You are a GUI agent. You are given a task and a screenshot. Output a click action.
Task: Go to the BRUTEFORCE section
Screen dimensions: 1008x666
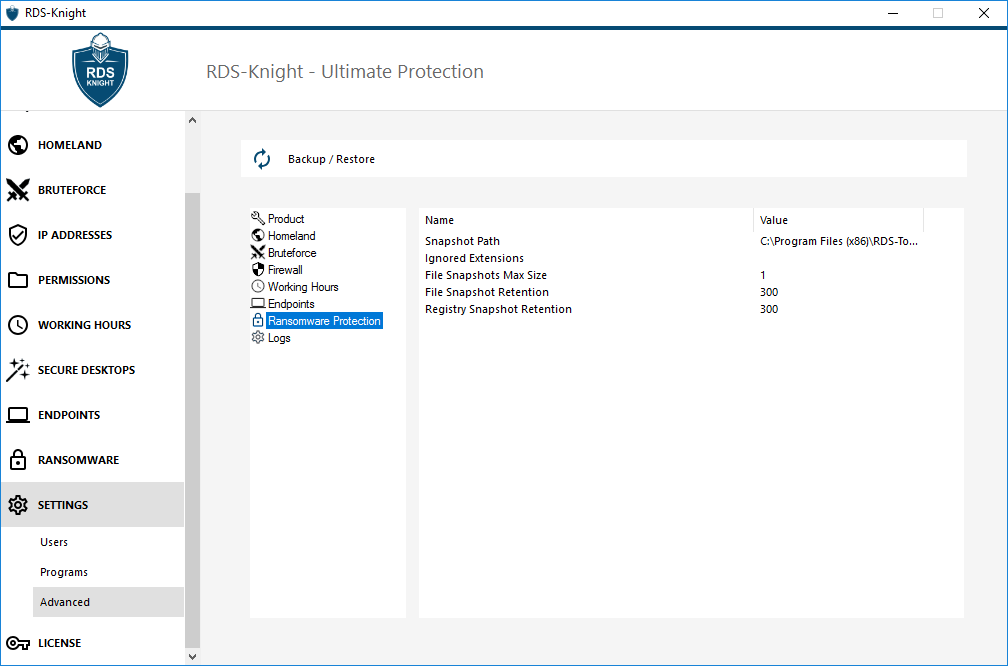tap(93, 190)
